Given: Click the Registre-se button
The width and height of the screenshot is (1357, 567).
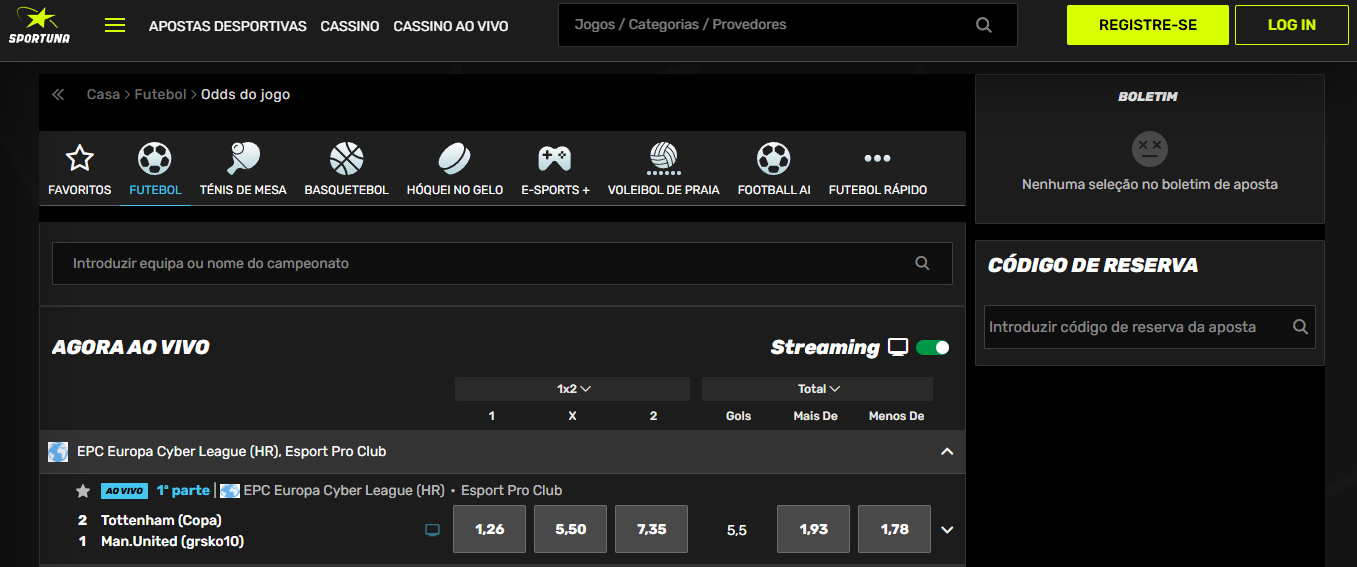Looking at the screenshot, I should (1147, 25).
